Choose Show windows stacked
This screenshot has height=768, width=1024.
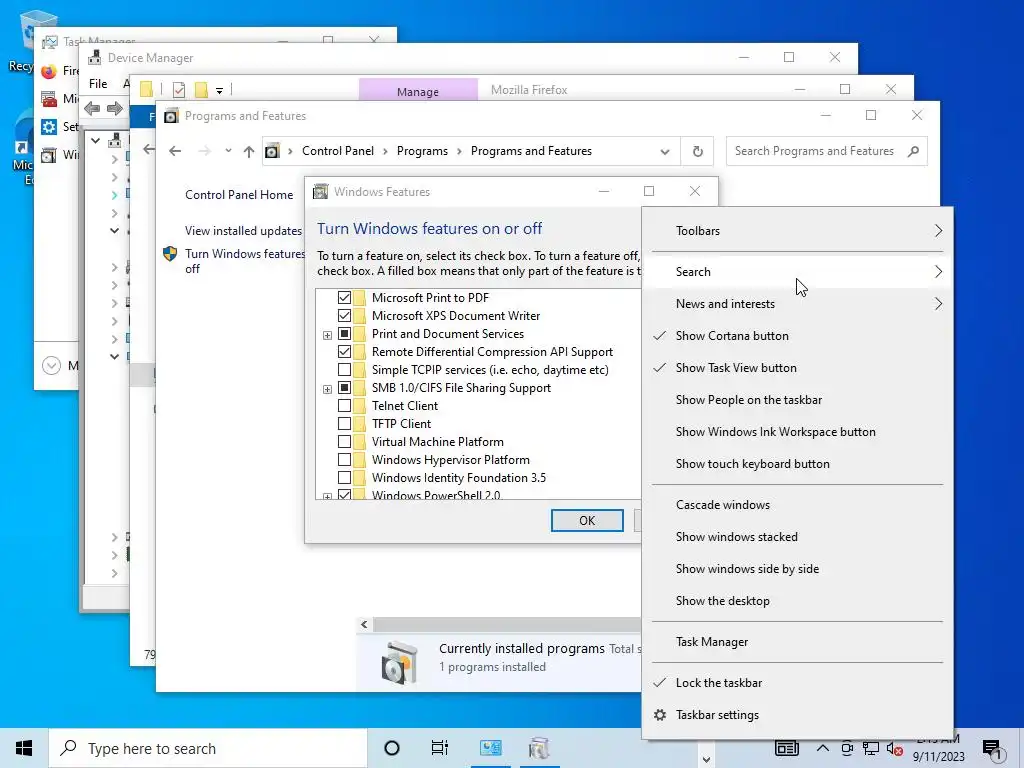[x=797, y=537]
